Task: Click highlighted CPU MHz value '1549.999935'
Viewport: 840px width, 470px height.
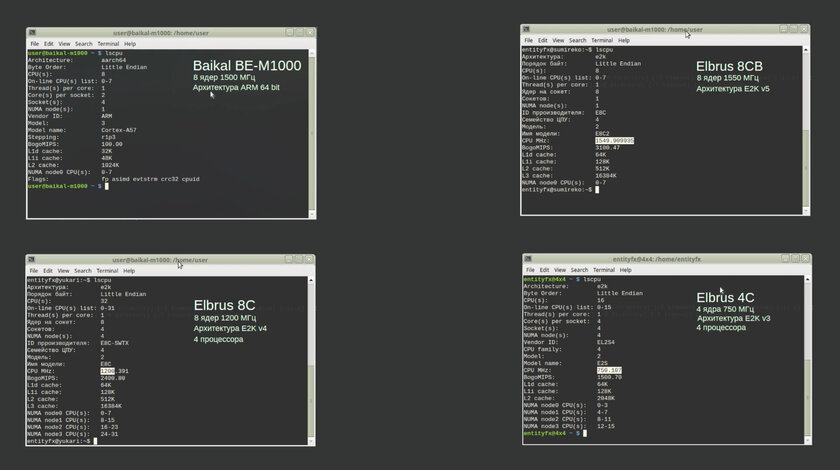Action: point(614,140)
